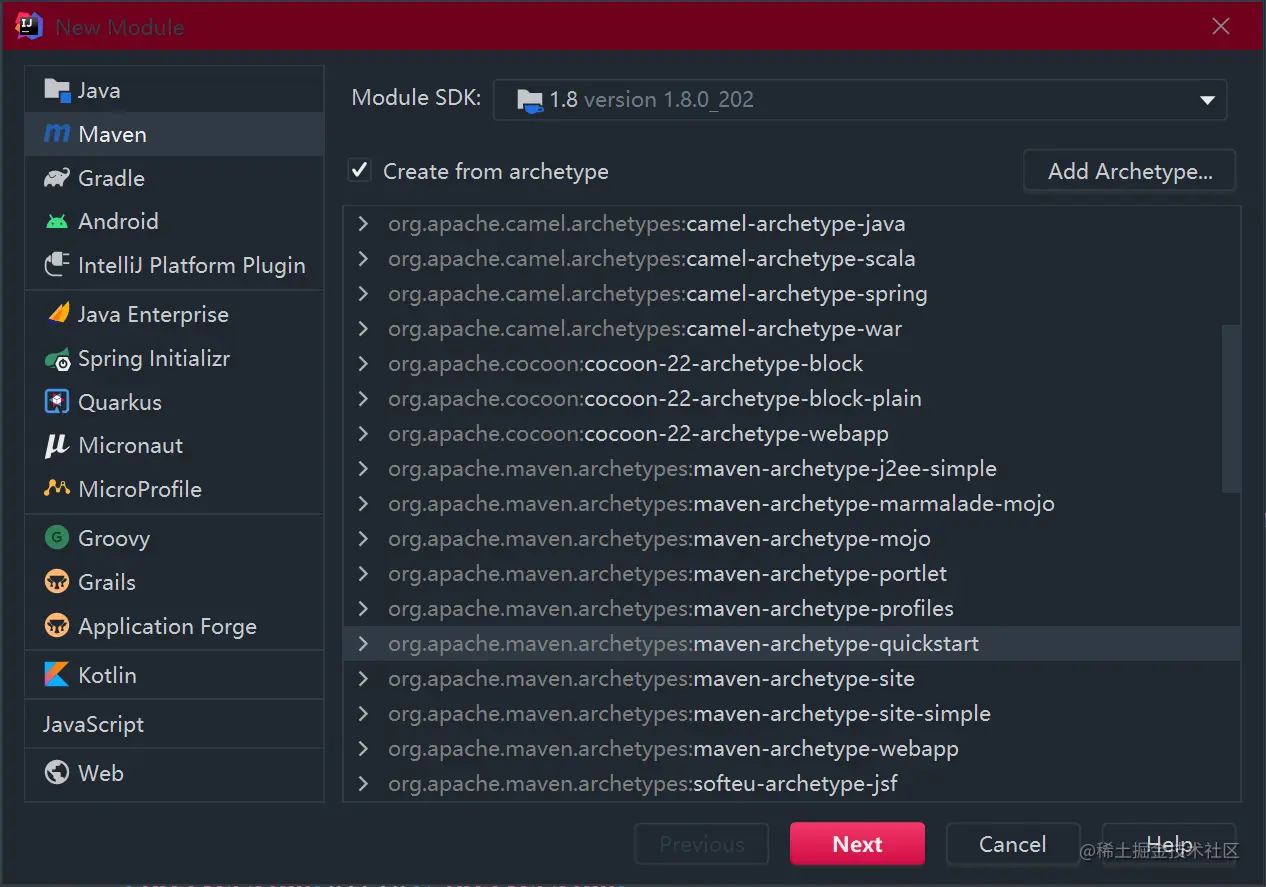Select the Quarkus module type
1266x887 pixels.
[174, 402]
